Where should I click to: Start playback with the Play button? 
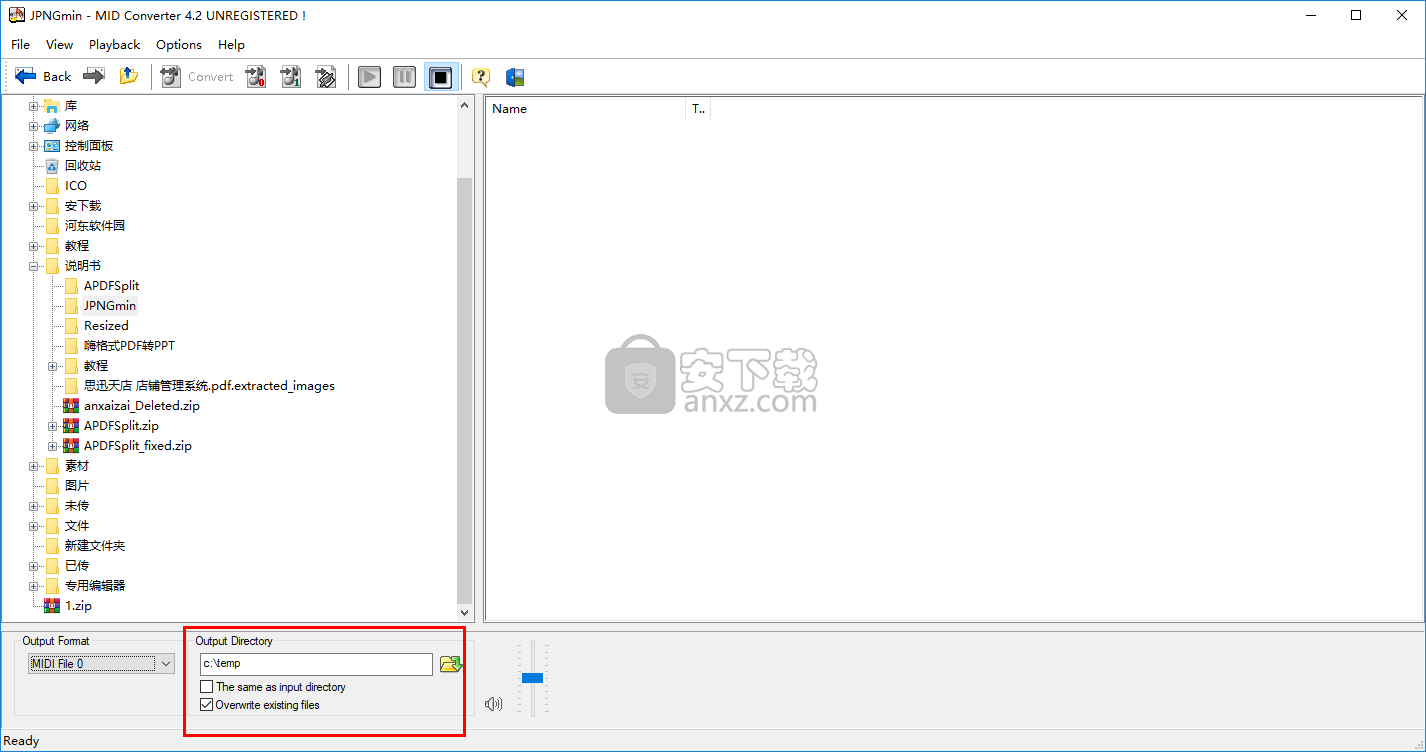pos(370,77)
